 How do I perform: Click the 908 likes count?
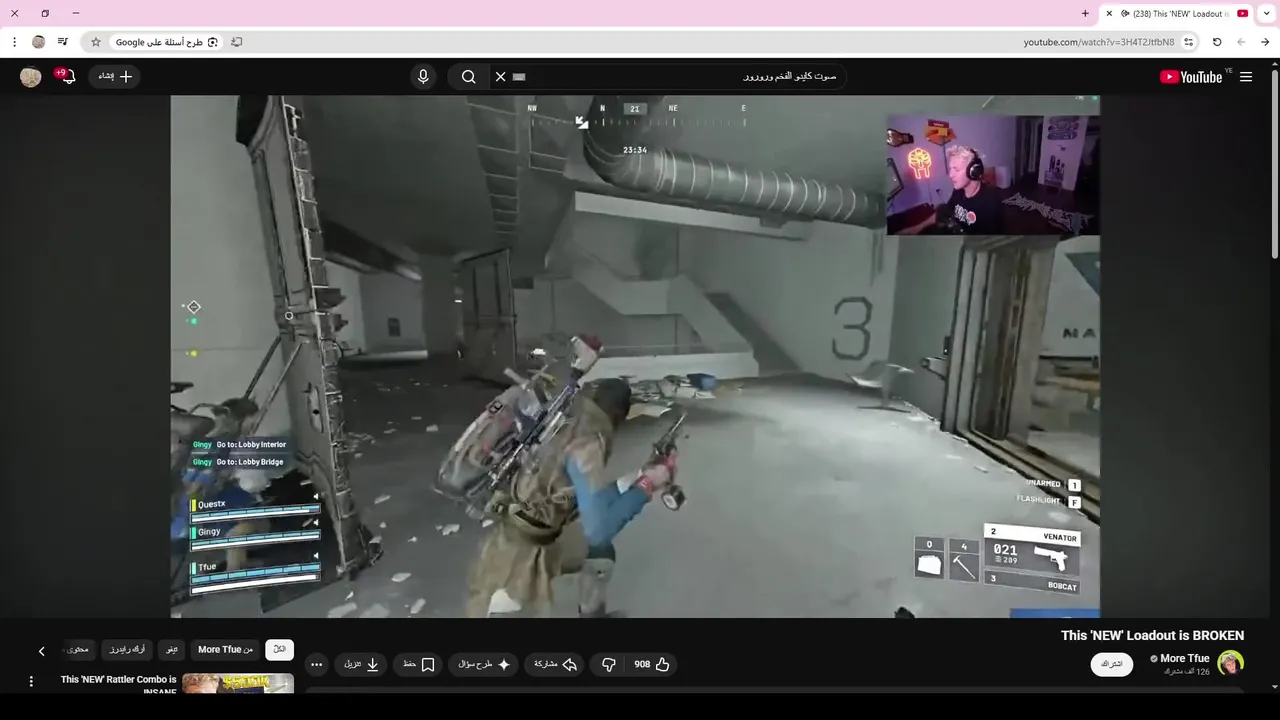pyautogui.click(x=642, y=664)
